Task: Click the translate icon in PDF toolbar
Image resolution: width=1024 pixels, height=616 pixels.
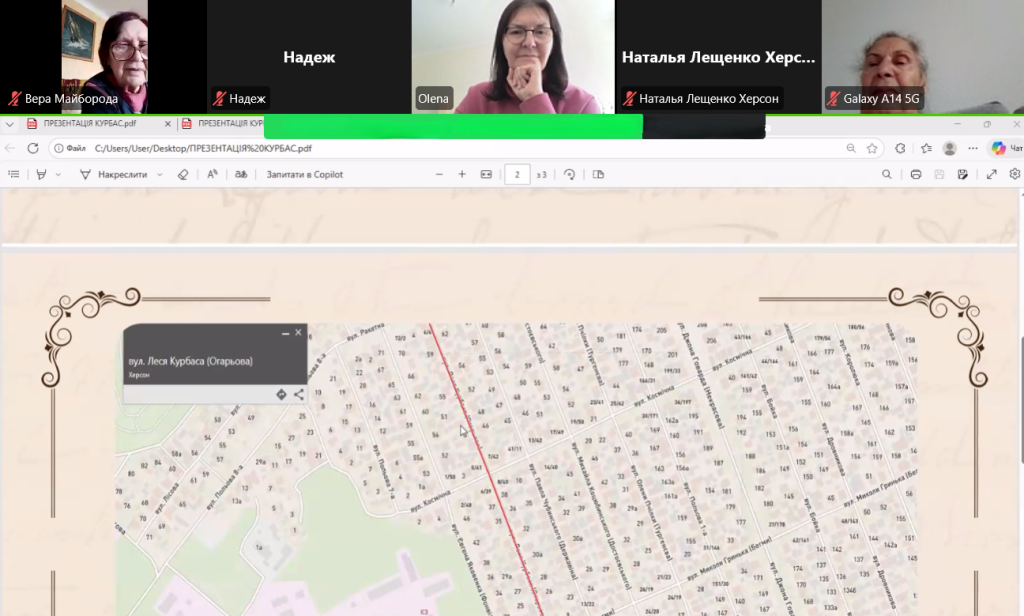Action: (240, 174)
